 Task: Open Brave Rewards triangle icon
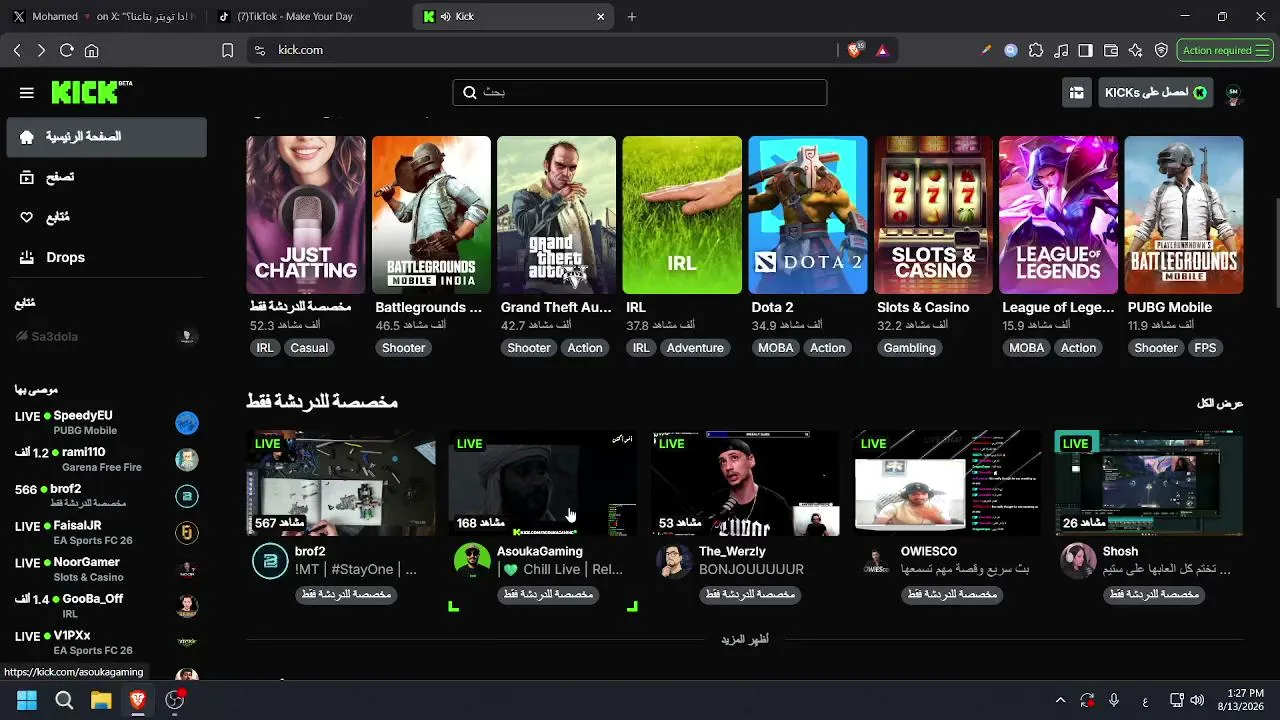tap(882, 50)
